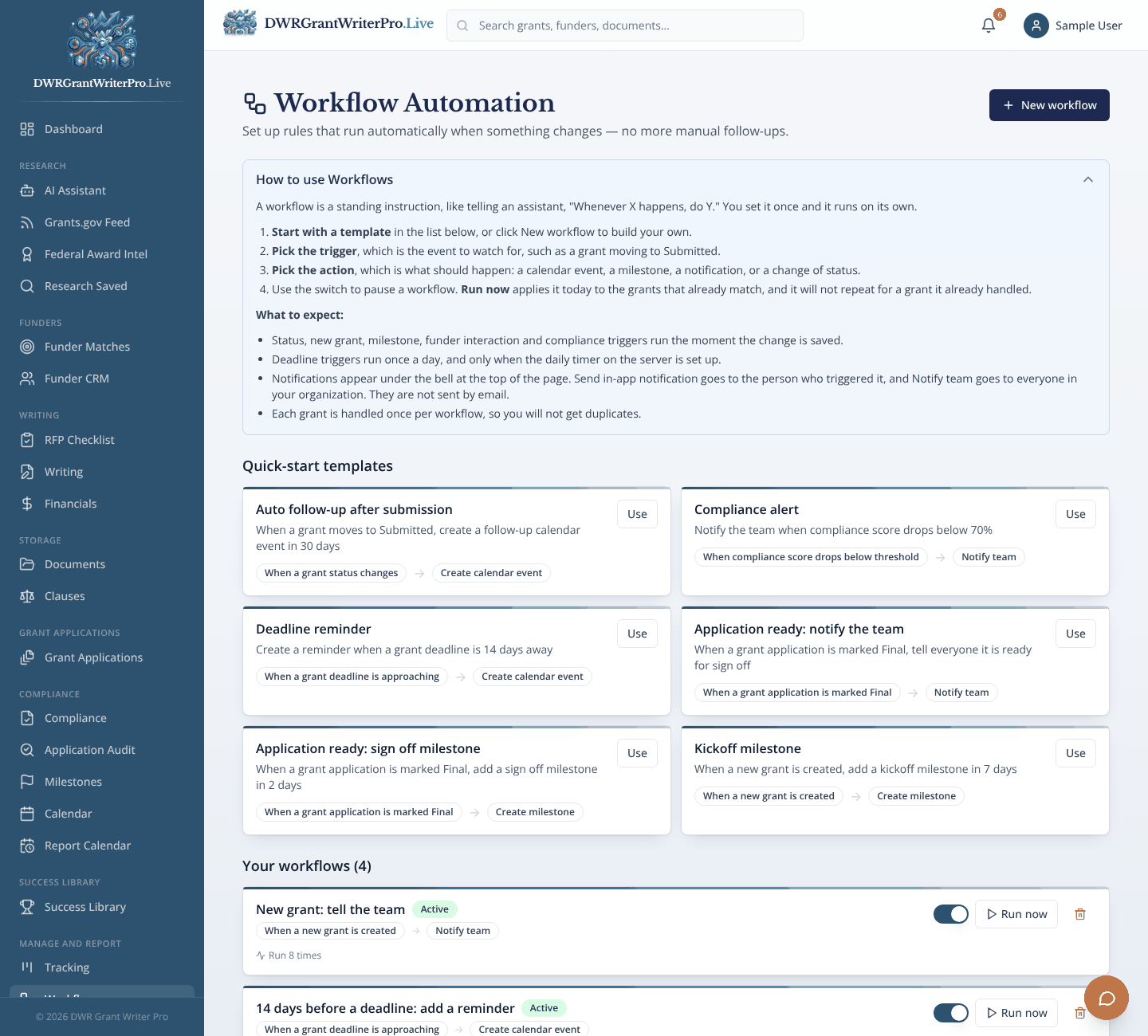Click the DWRGrantWriterPro.Live header logo
Image resolution: width=1148 pixels, height=1036 pixels.
coord(328,24)
